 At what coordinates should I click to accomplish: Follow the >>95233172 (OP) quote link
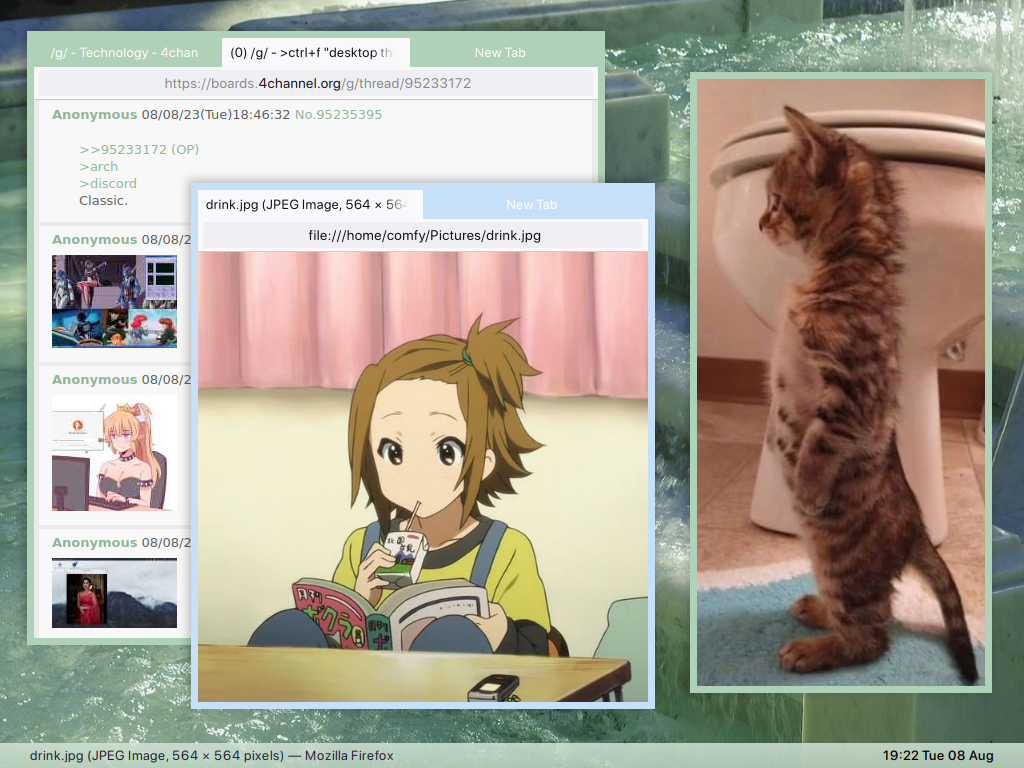click(x=139, y=150)
